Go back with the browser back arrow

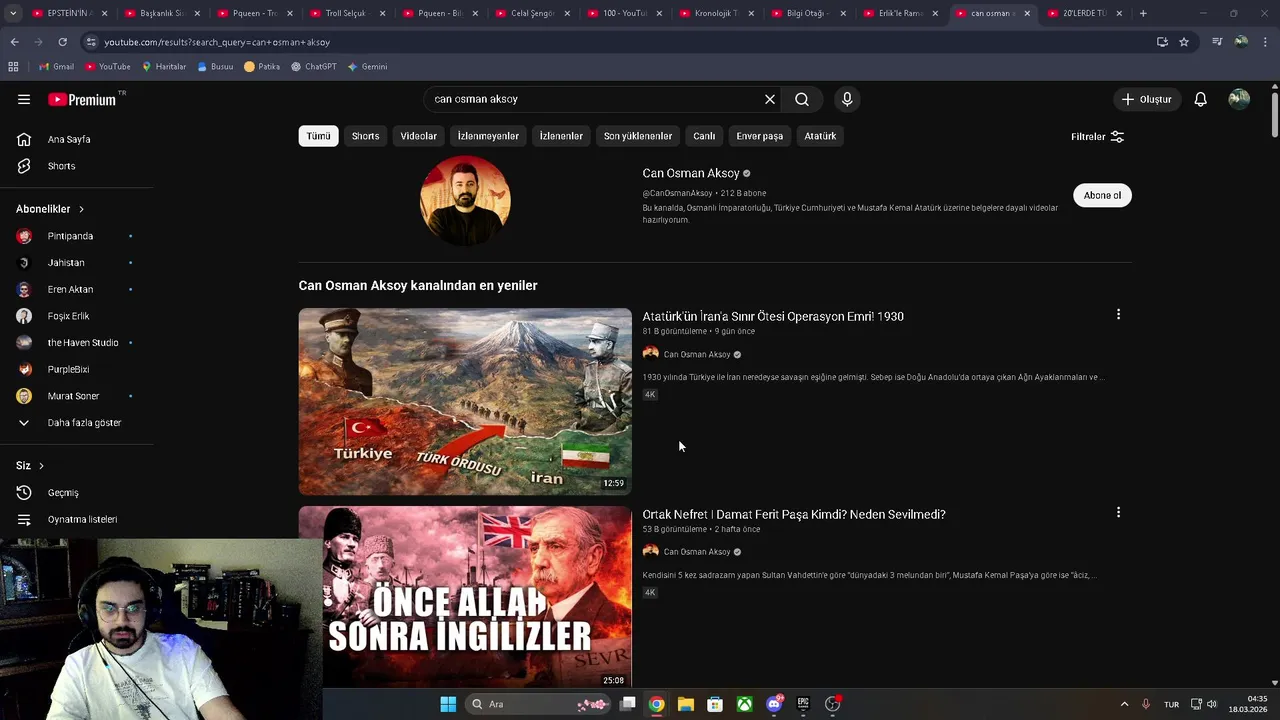(x=14, y=42)
